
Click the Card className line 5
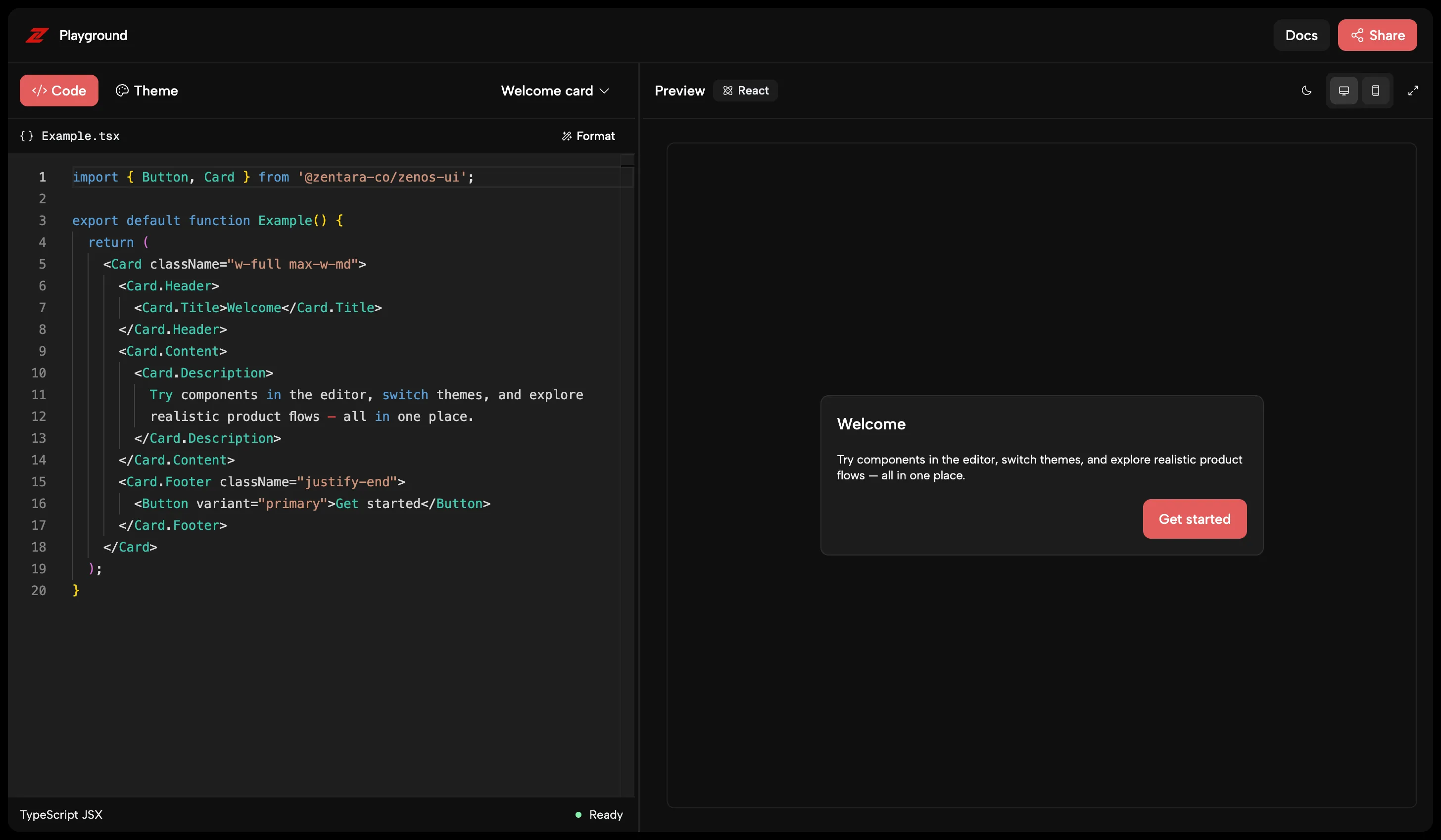tap(235, 264)
